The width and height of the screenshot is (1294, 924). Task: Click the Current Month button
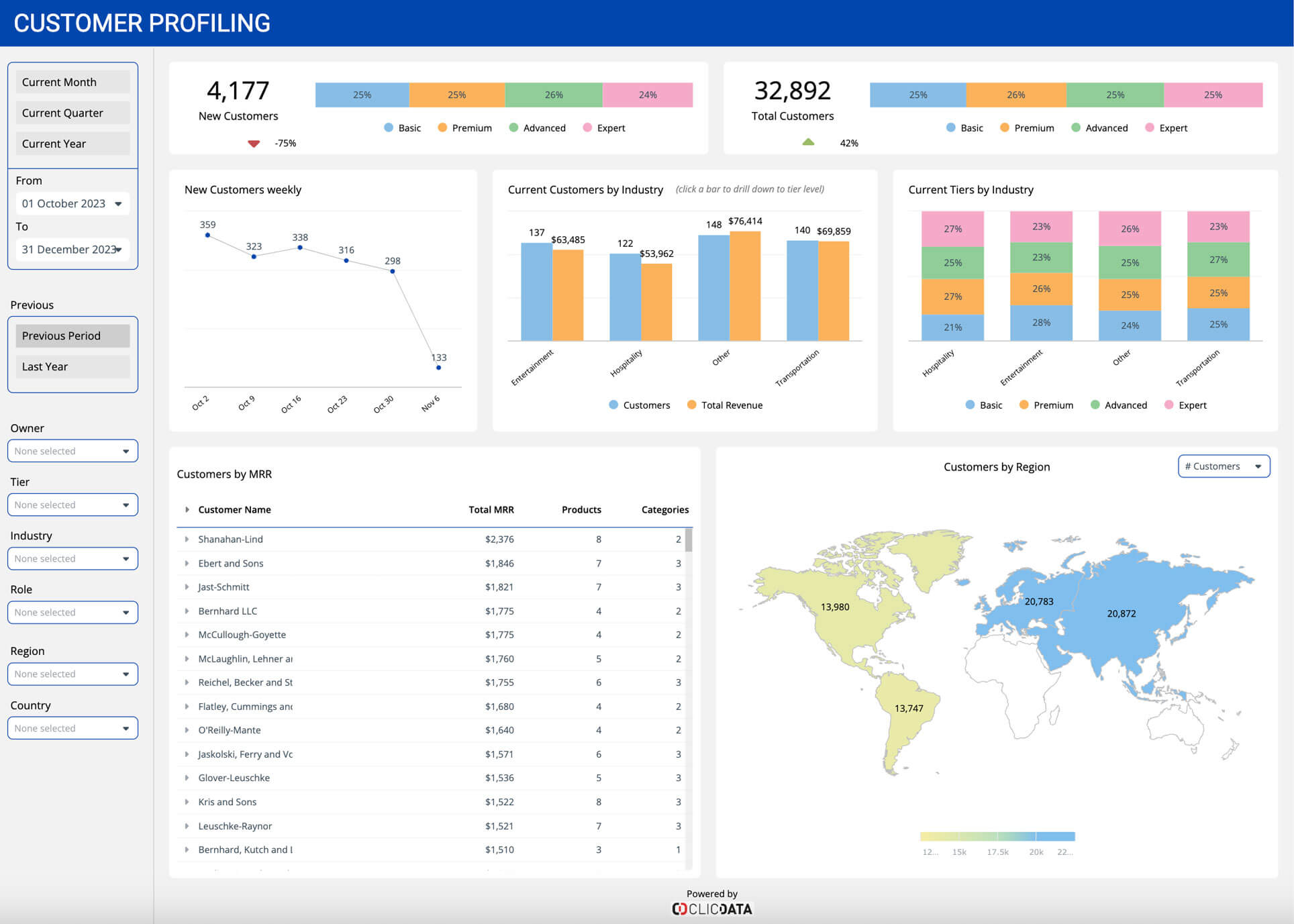72,82
